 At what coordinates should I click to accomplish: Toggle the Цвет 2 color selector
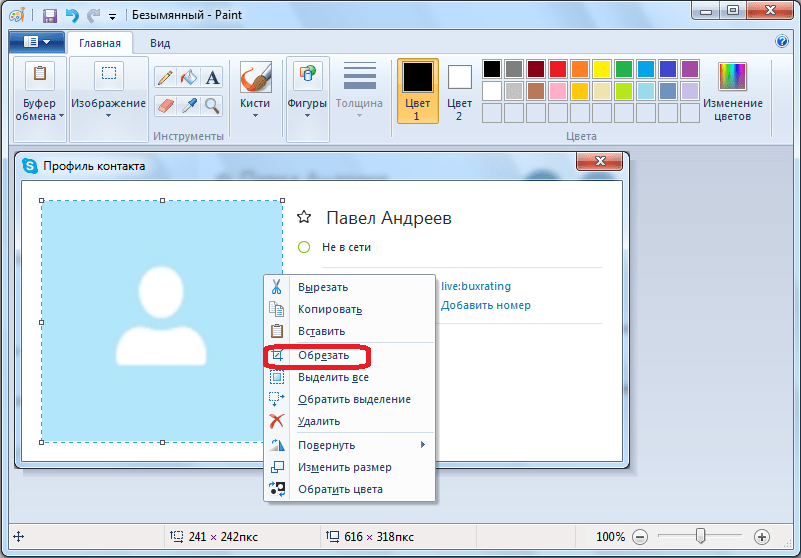[x=459, y=90]
